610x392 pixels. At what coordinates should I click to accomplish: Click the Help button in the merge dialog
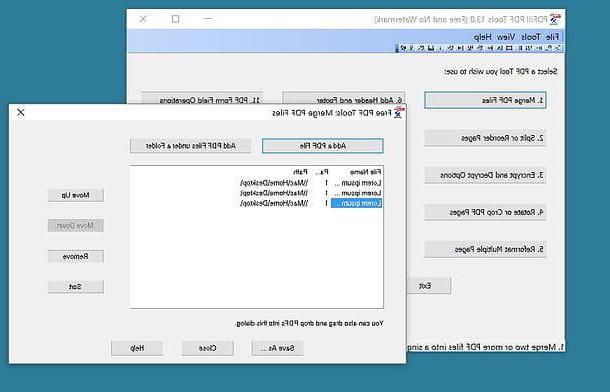pos(137,348)
